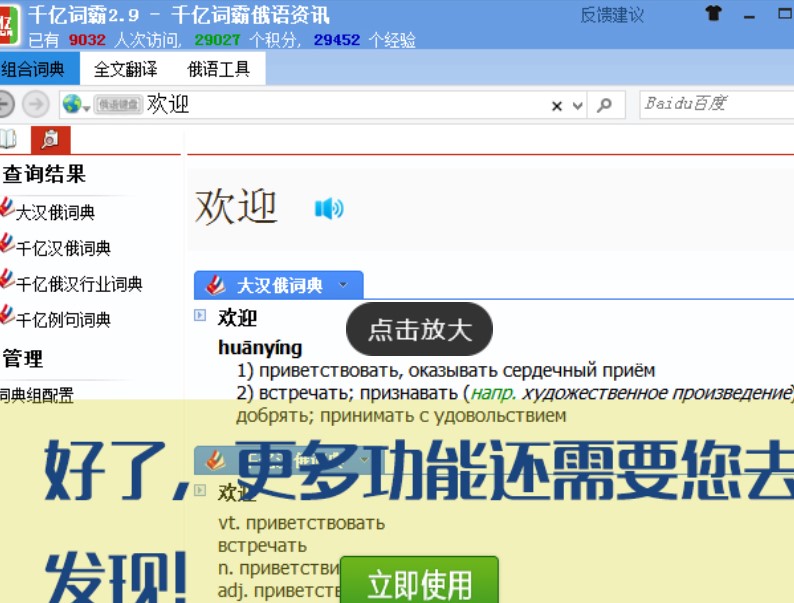Play pronunciation with the speaker icon
The height and width of the screenshot is (603, 794).
[329, 208]
